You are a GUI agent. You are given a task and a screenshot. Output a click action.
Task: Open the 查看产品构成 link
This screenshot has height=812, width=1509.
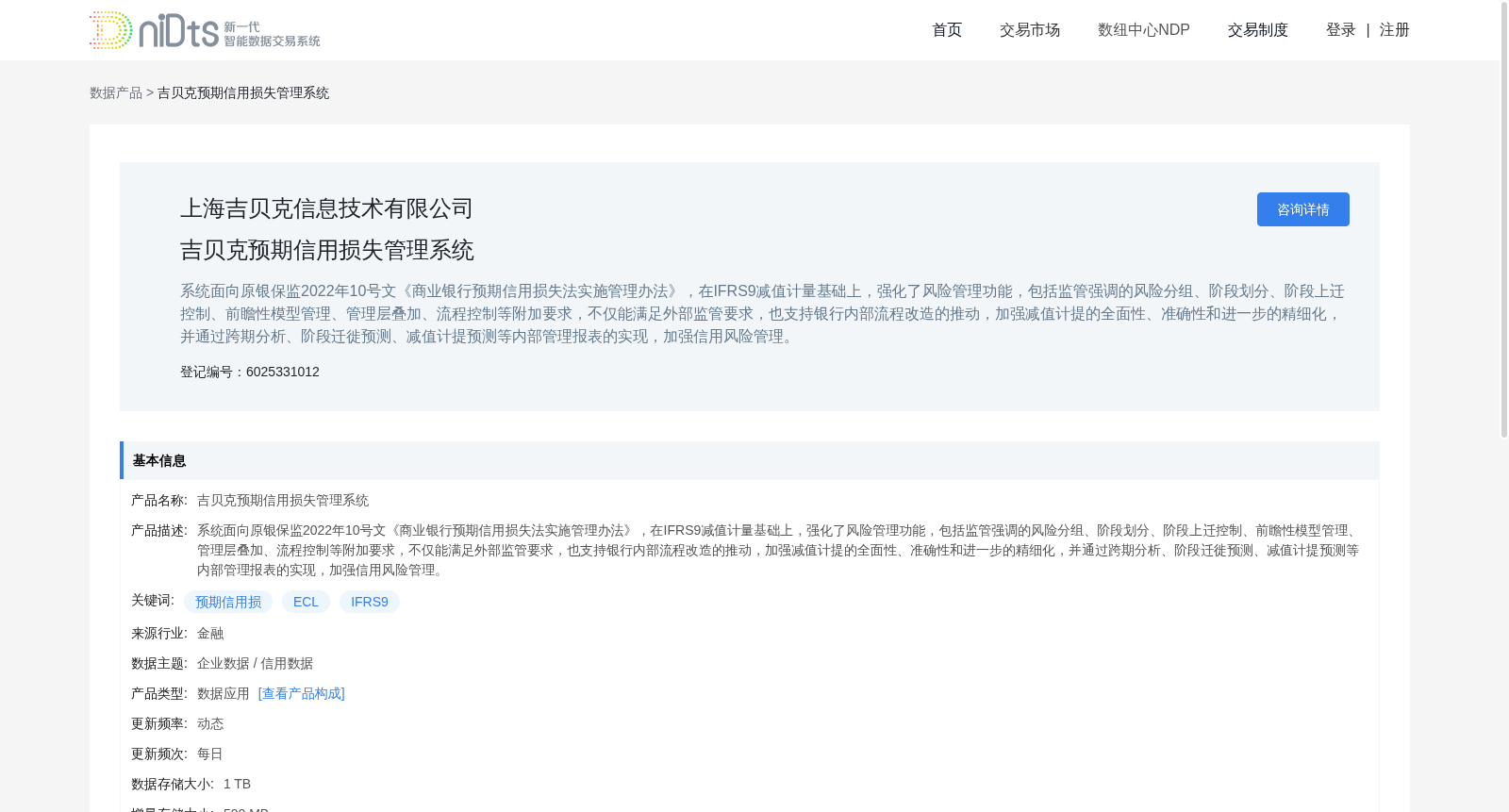point(302,693)
